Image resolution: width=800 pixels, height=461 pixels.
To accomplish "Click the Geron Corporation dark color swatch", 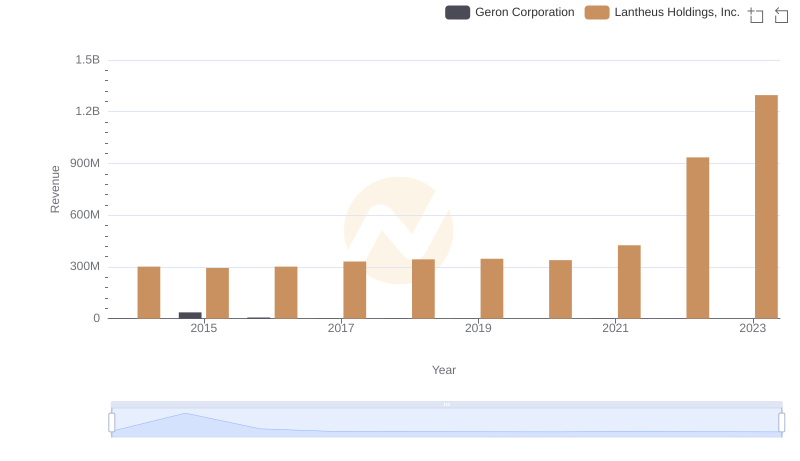I will [457, 12].
